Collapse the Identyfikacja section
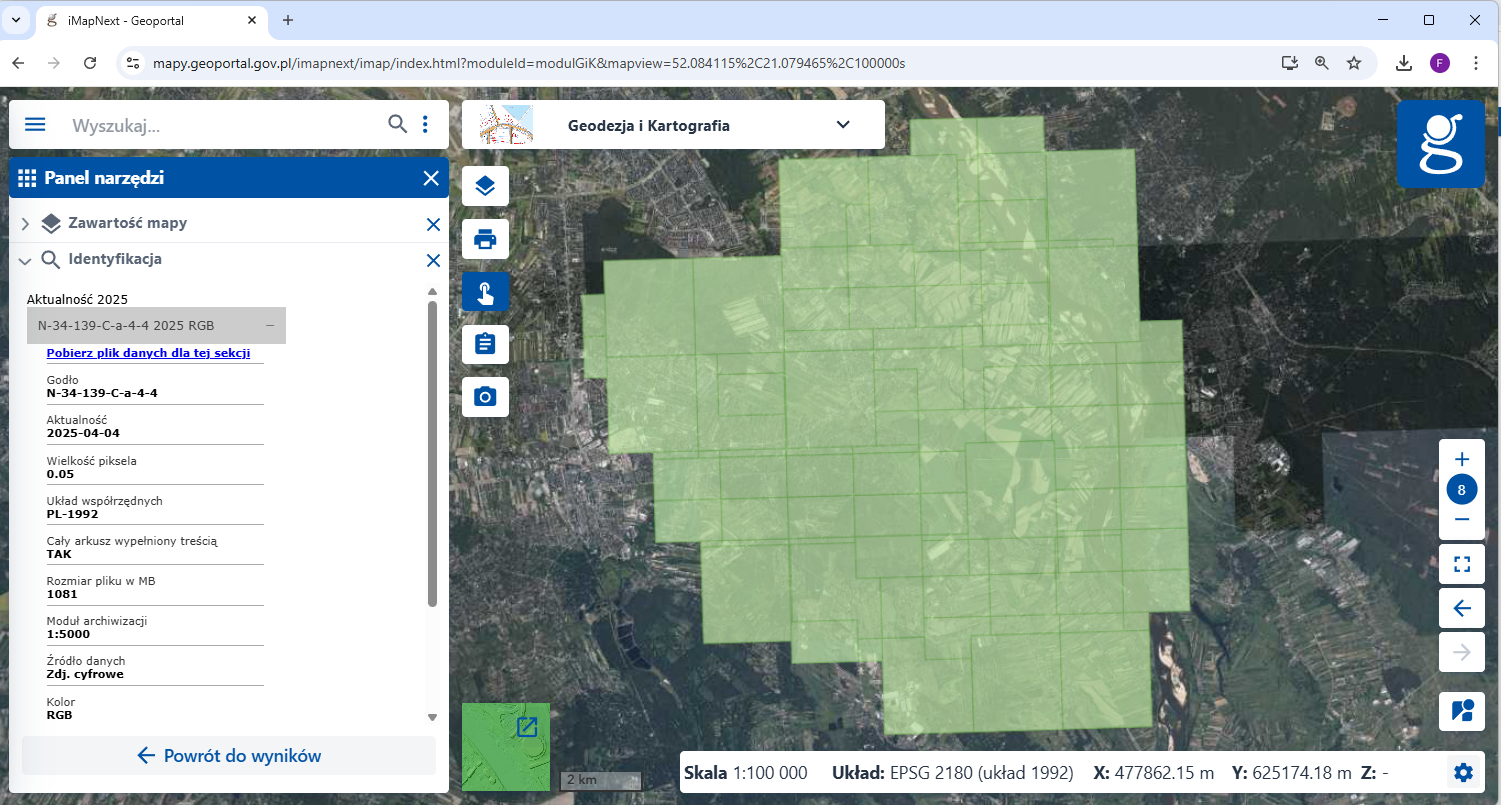The image size is (1501, 805). [26, 260]
